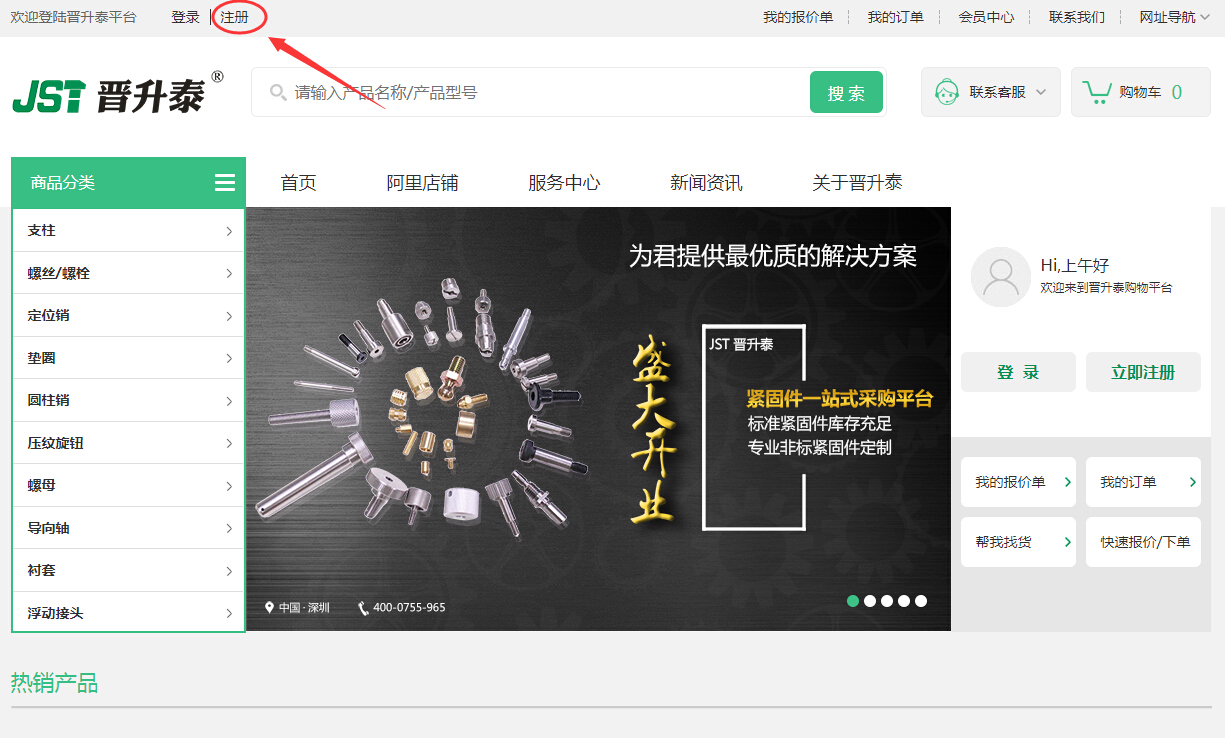Select the last banner carousel dot

pos(921,601)
